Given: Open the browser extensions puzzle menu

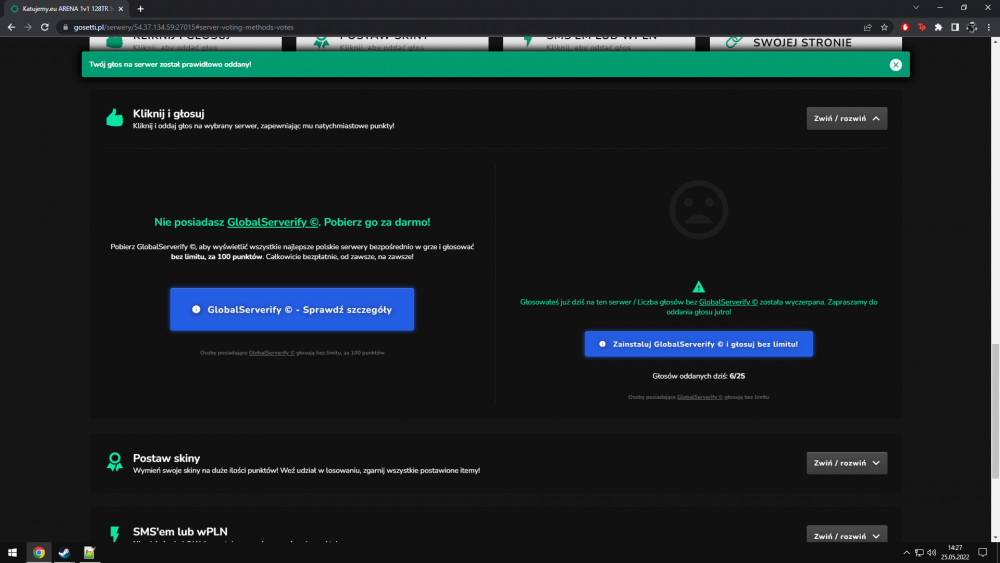Looking at the screenshot, I should (938, 27).
